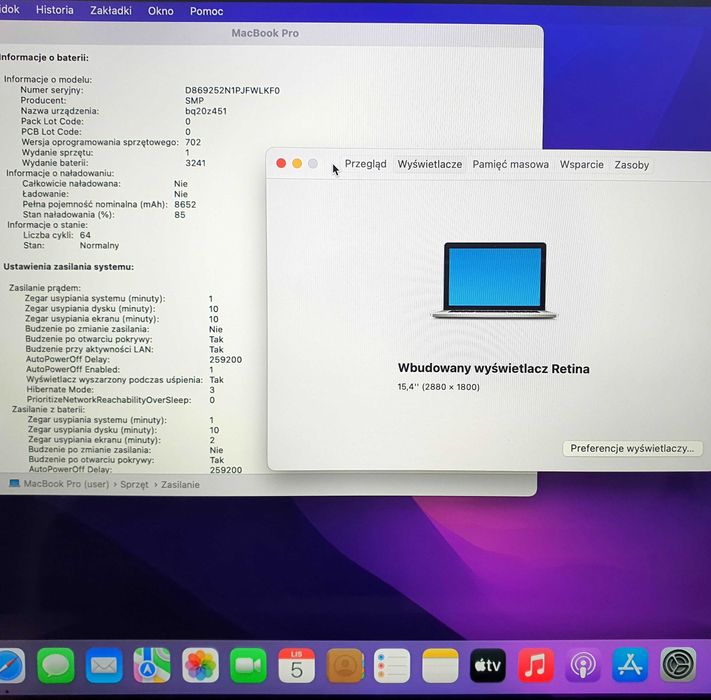Open the Apple TV app in the Dock

488,666
